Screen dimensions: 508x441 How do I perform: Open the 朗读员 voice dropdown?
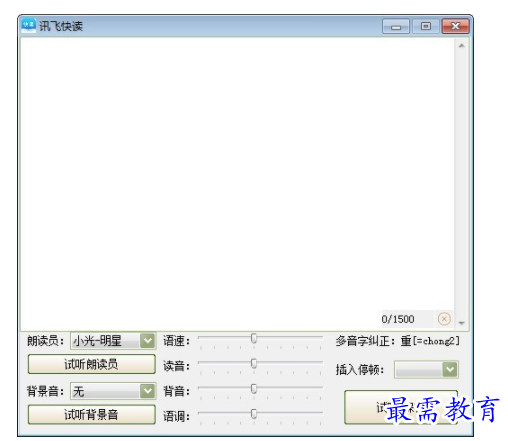(113, 341)
